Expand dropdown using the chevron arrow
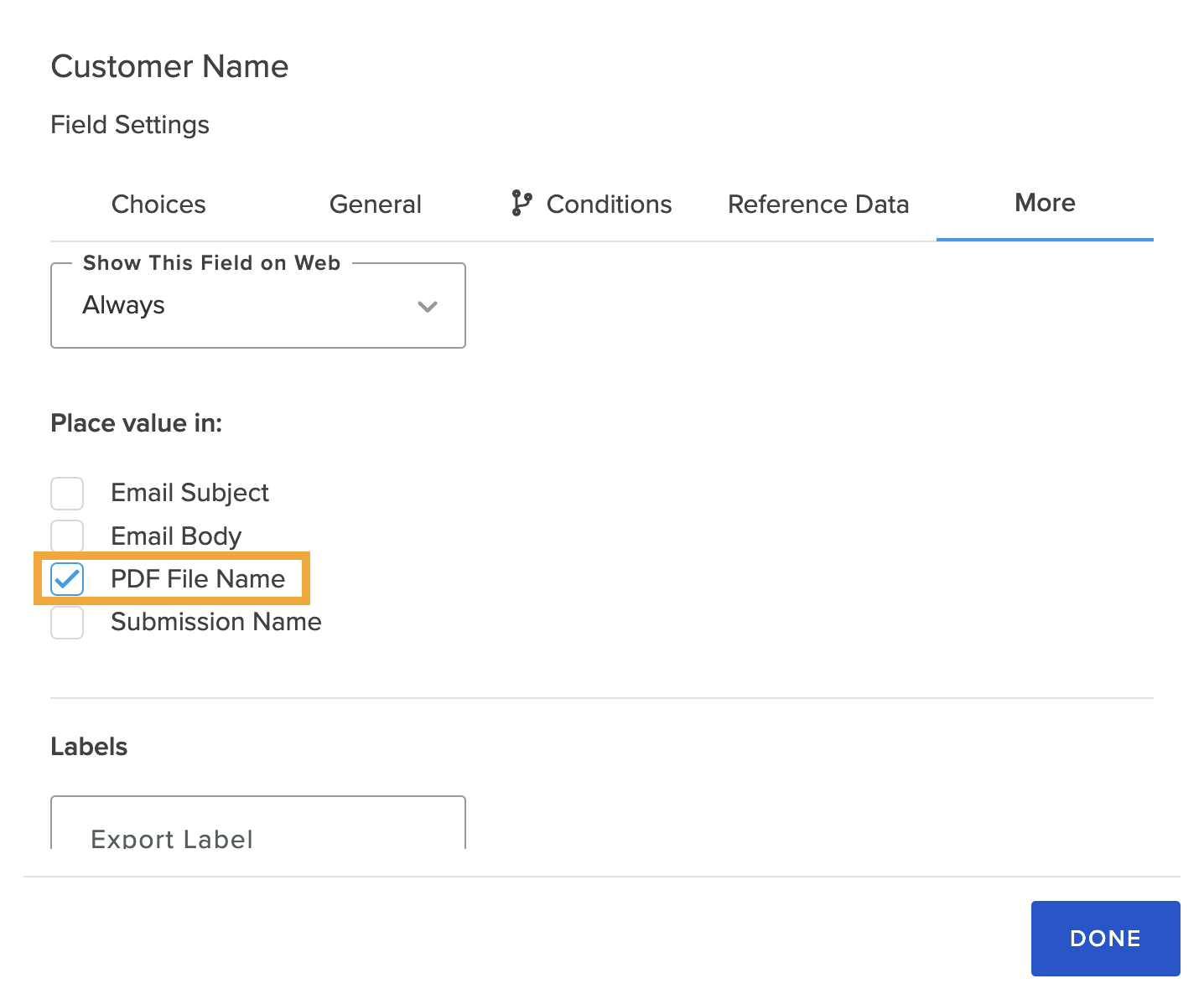 click(428, 307)
